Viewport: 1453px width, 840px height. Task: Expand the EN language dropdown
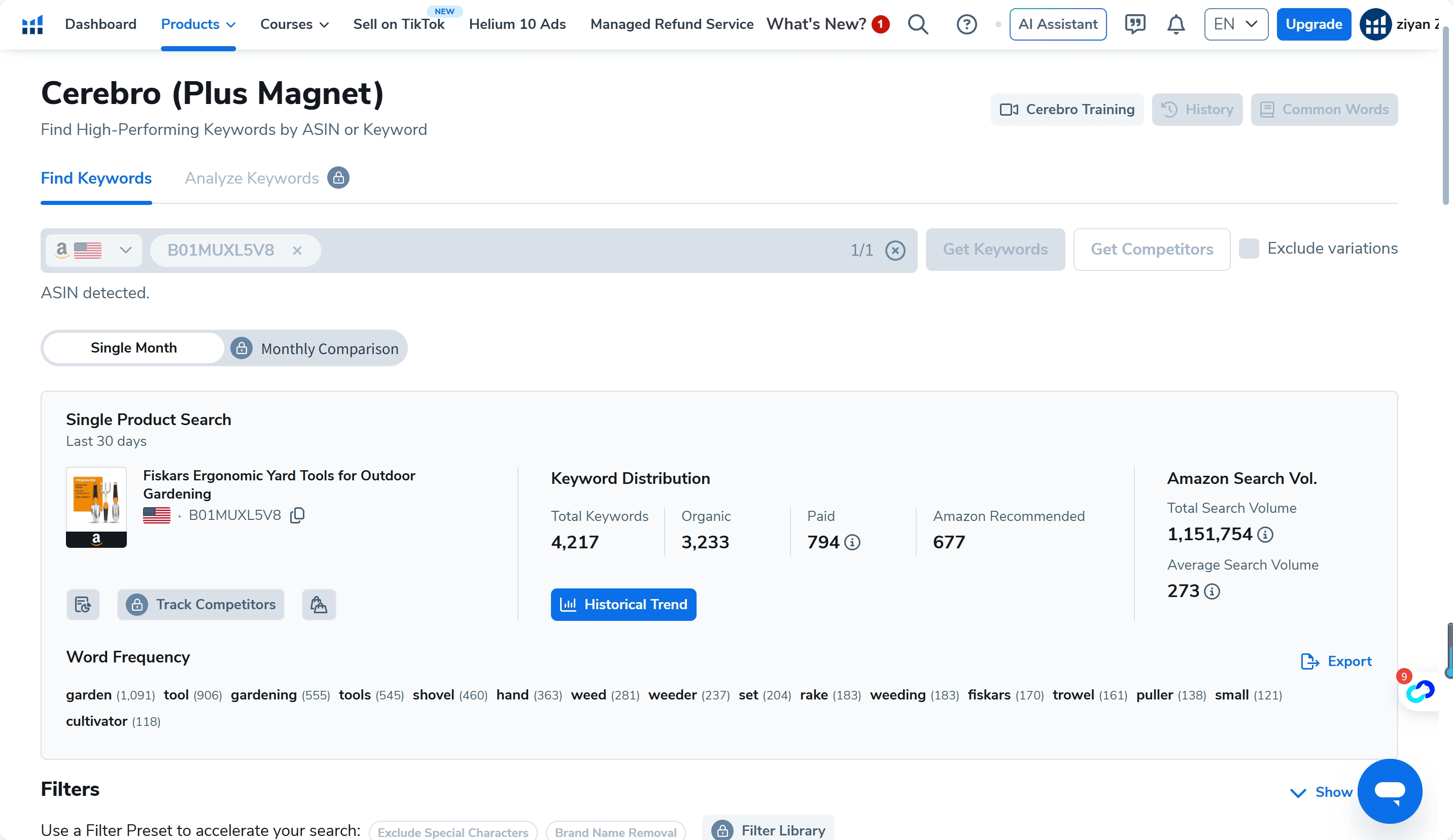point(1235,24)
